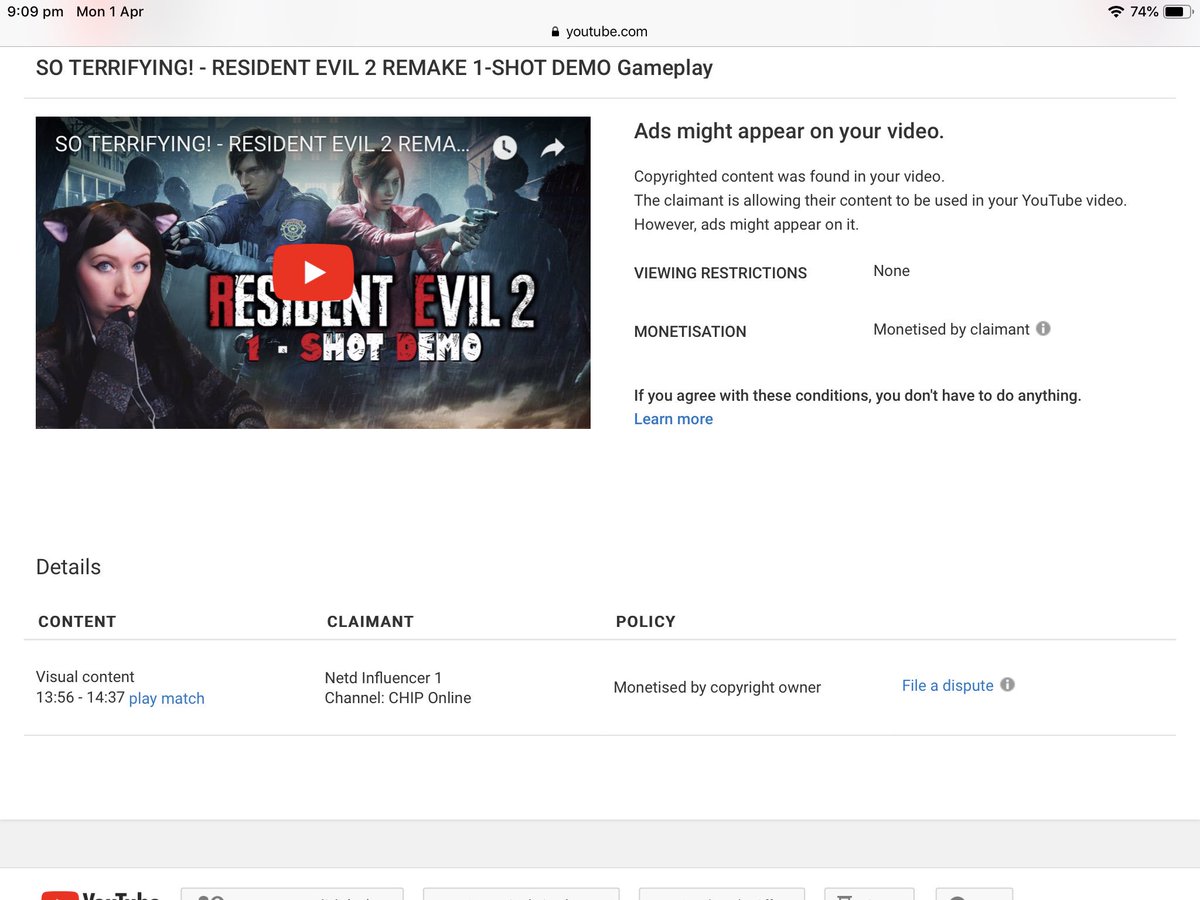Select 'Monetised by copyright owner' policy text

point(717,687)
